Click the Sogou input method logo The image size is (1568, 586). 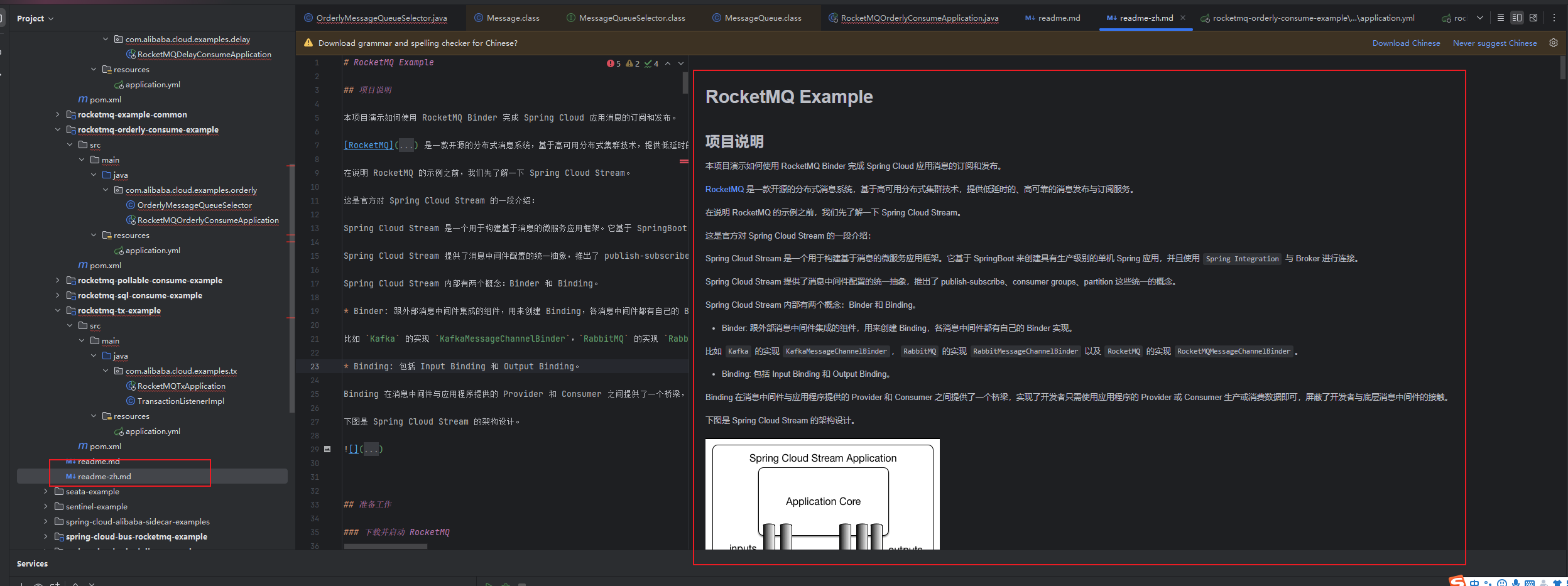[x=1457, y=581]
